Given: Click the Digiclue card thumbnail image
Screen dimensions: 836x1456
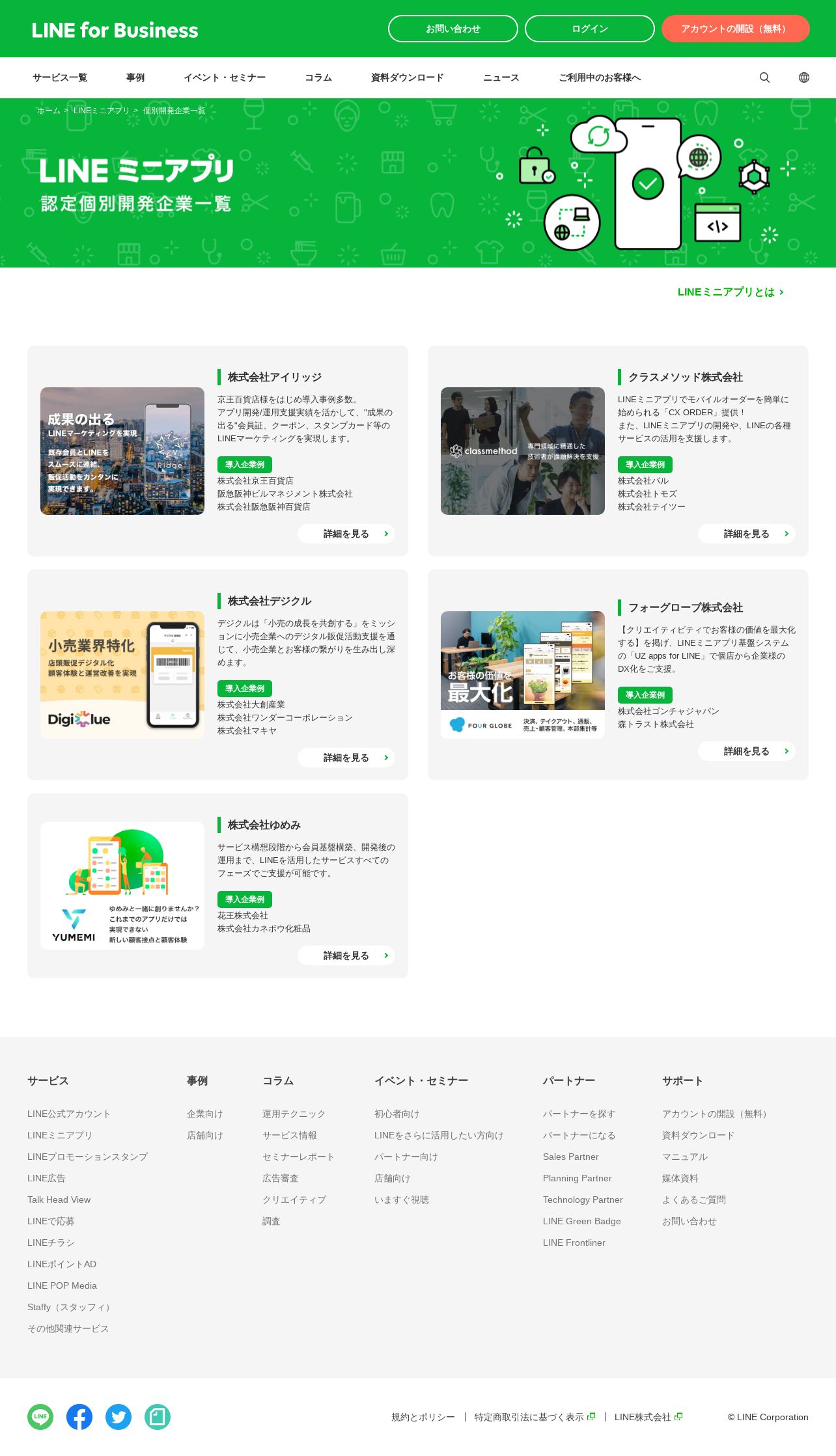Looking at the screenshot, I should [x=122, y=675].
